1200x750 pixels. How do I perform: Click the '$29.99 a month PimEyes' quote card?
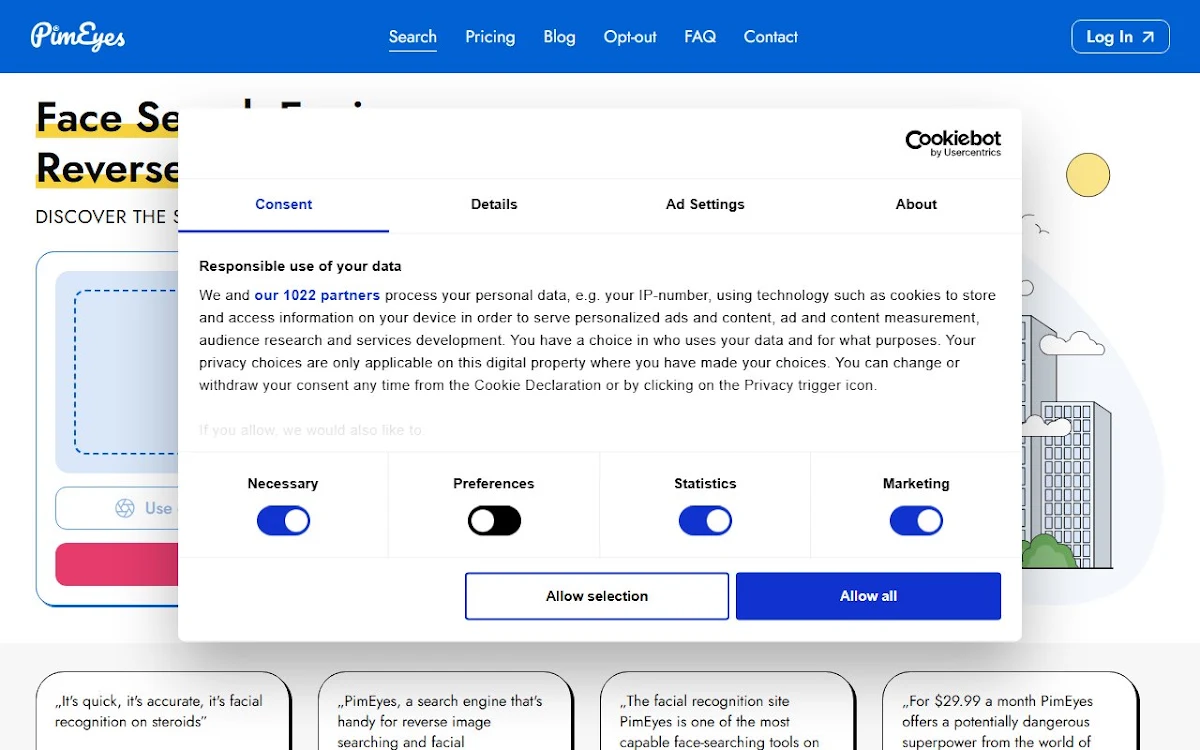coord(1010,711)
